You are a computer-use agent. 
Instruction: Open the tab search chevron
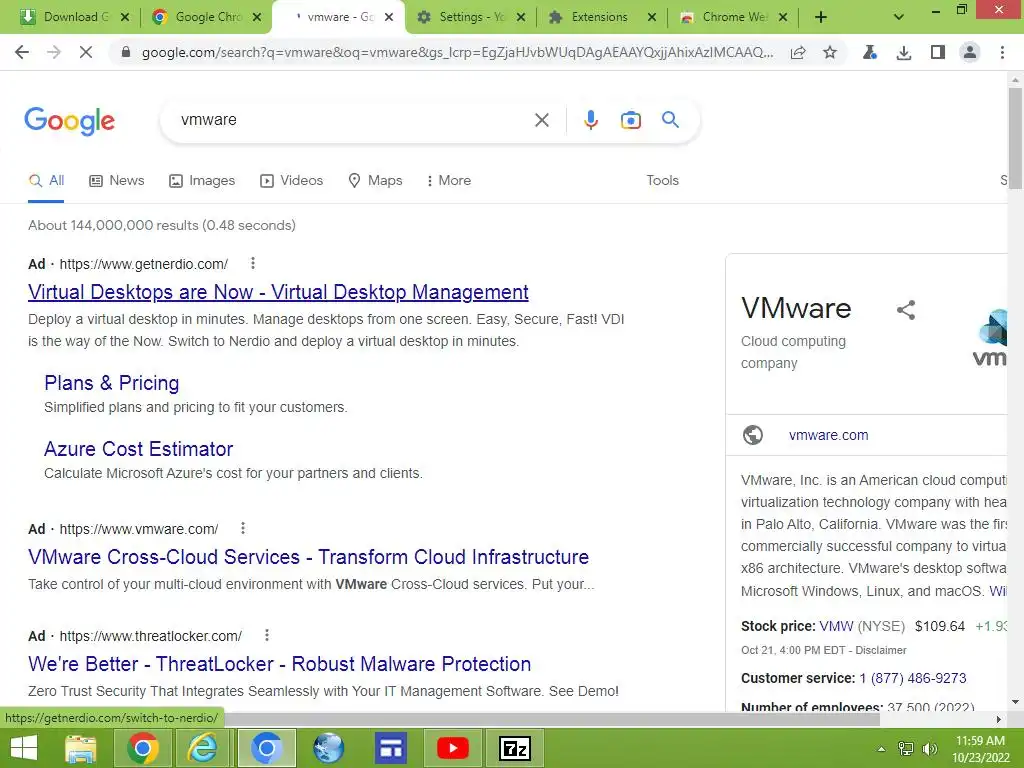coord(899,17)
